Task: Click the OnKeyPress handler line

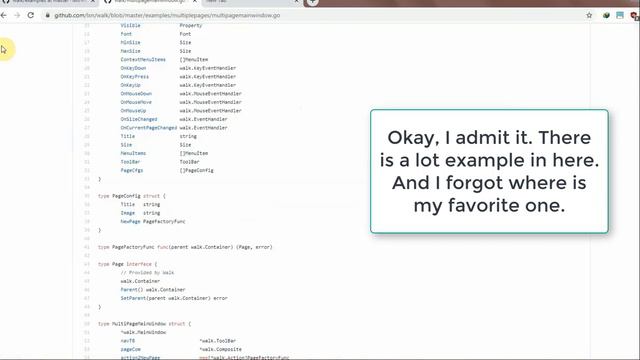Action: pos(178,77)
